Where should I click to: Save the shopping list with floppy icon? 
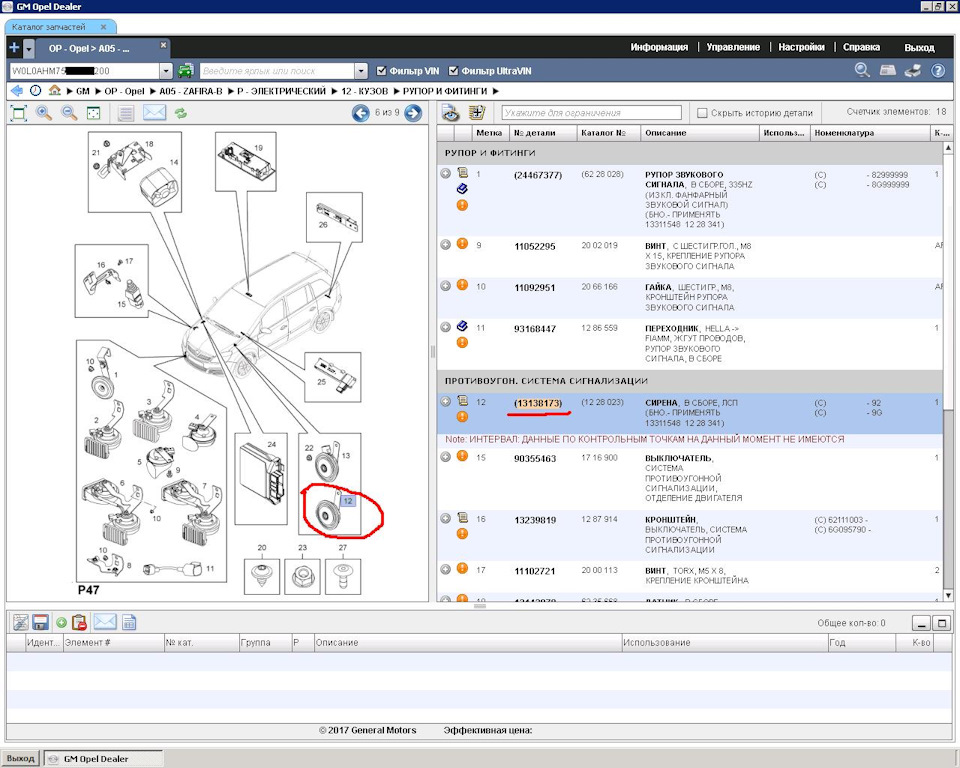click(40, 623)
